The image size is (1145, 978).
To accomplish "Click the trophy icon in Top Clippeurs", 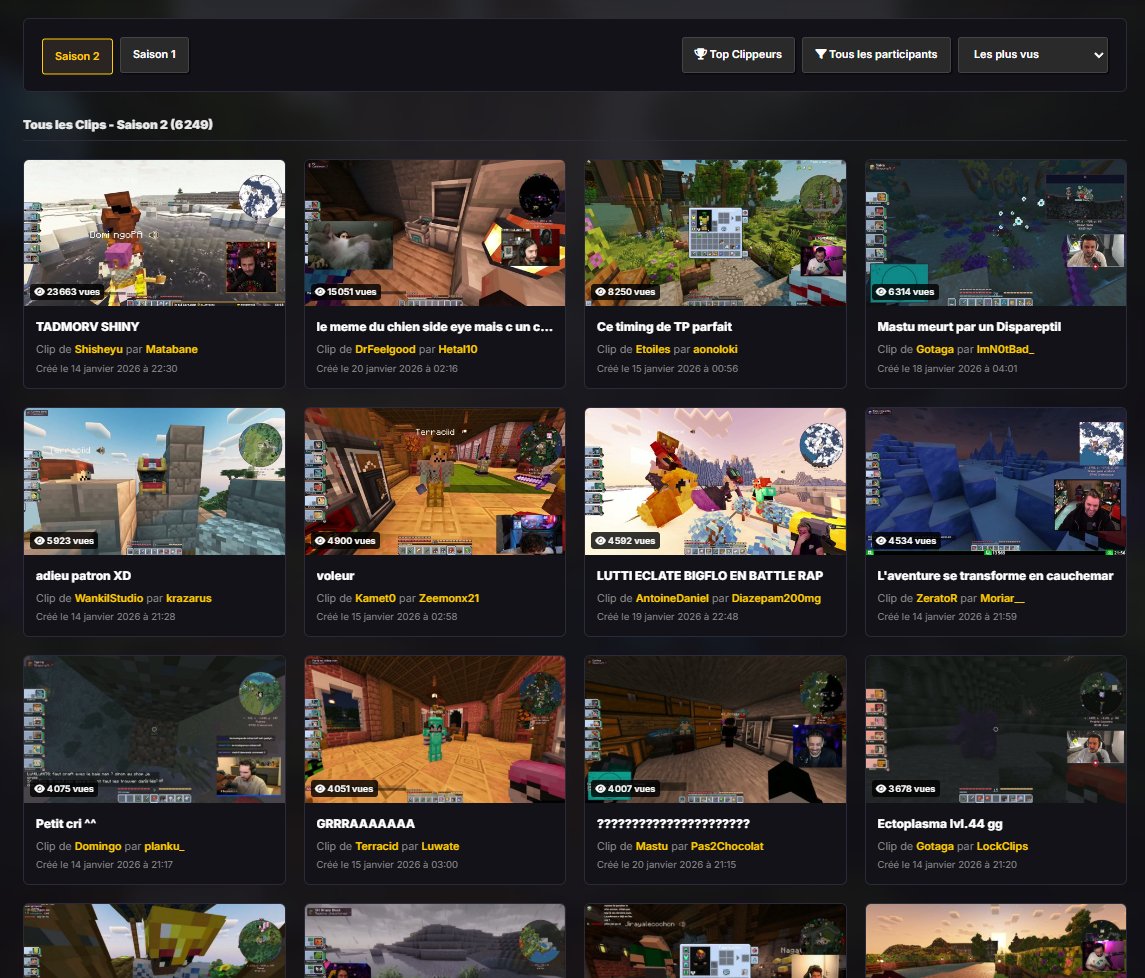I will pyautogui.click(x=700, y=54).
